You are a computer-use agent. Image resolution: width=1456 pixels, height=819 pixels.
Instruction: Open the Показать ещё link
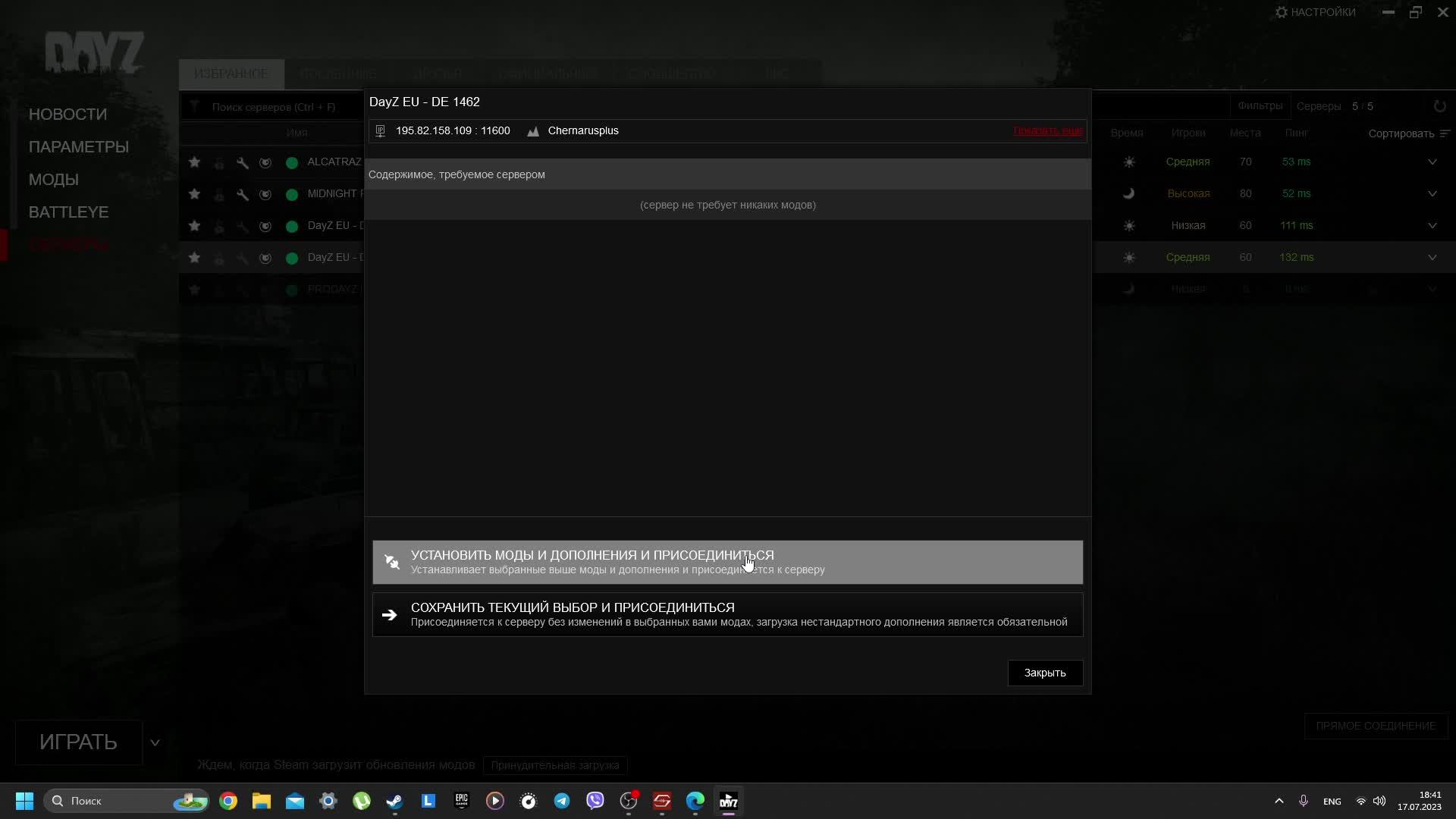click(1048, 130)
